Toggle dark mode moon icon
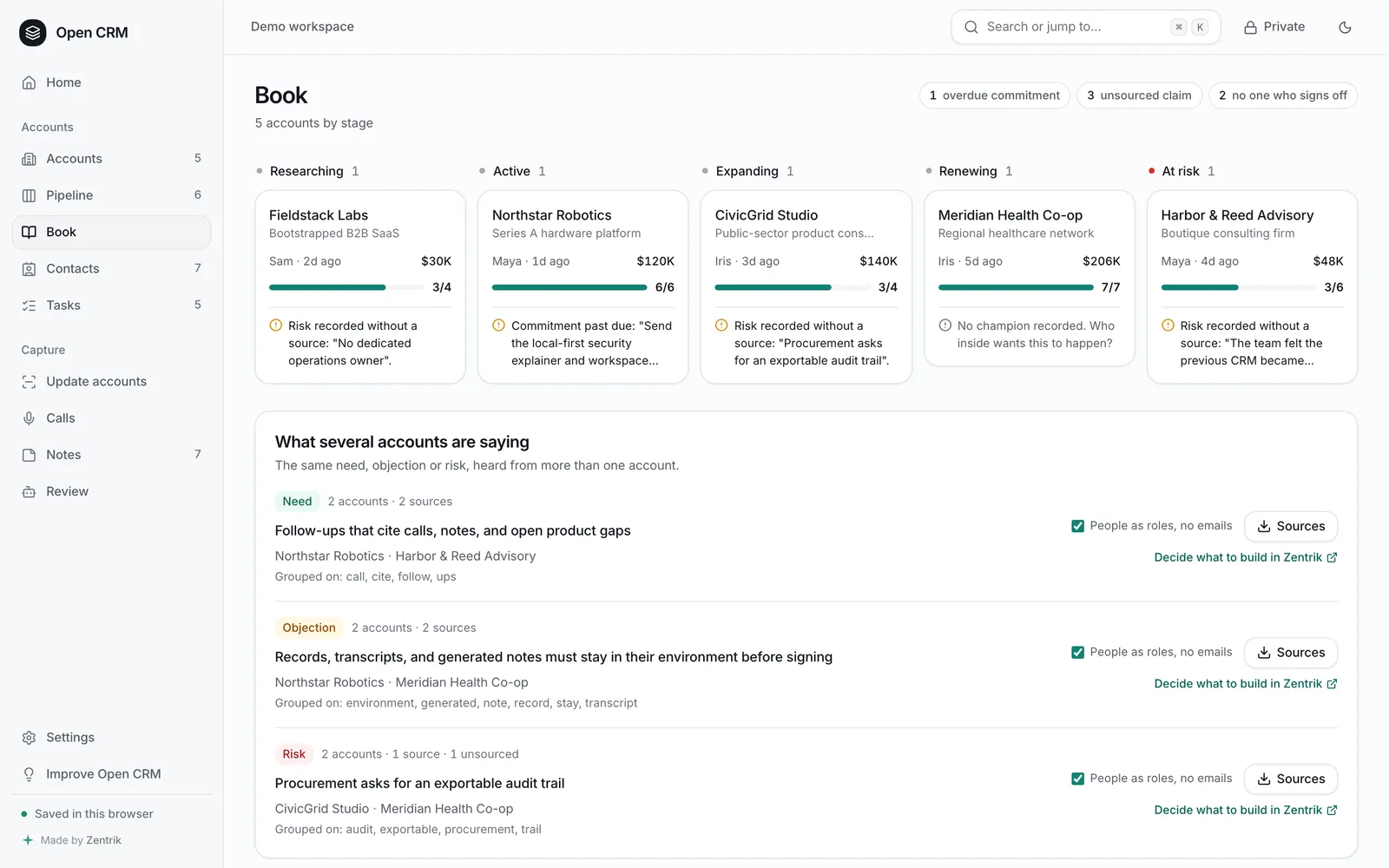 point(1345,27)
